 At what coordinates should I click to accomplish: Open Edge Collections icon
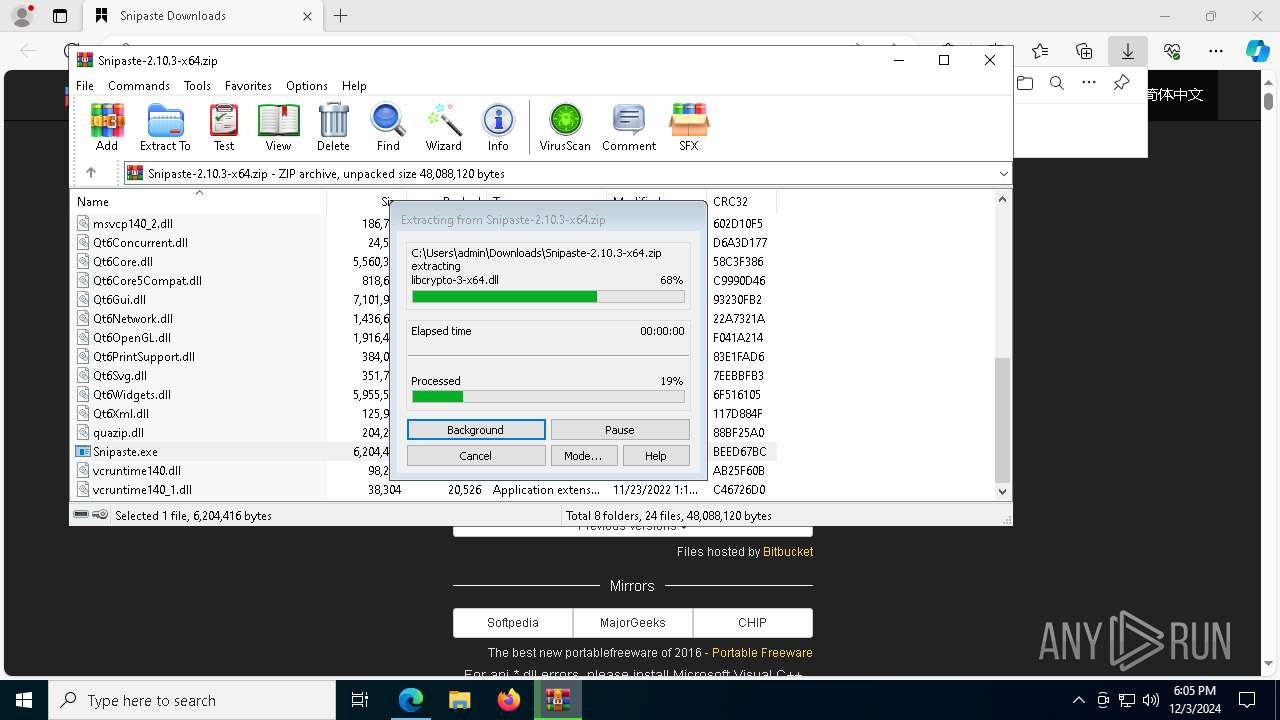point(1084,51)
